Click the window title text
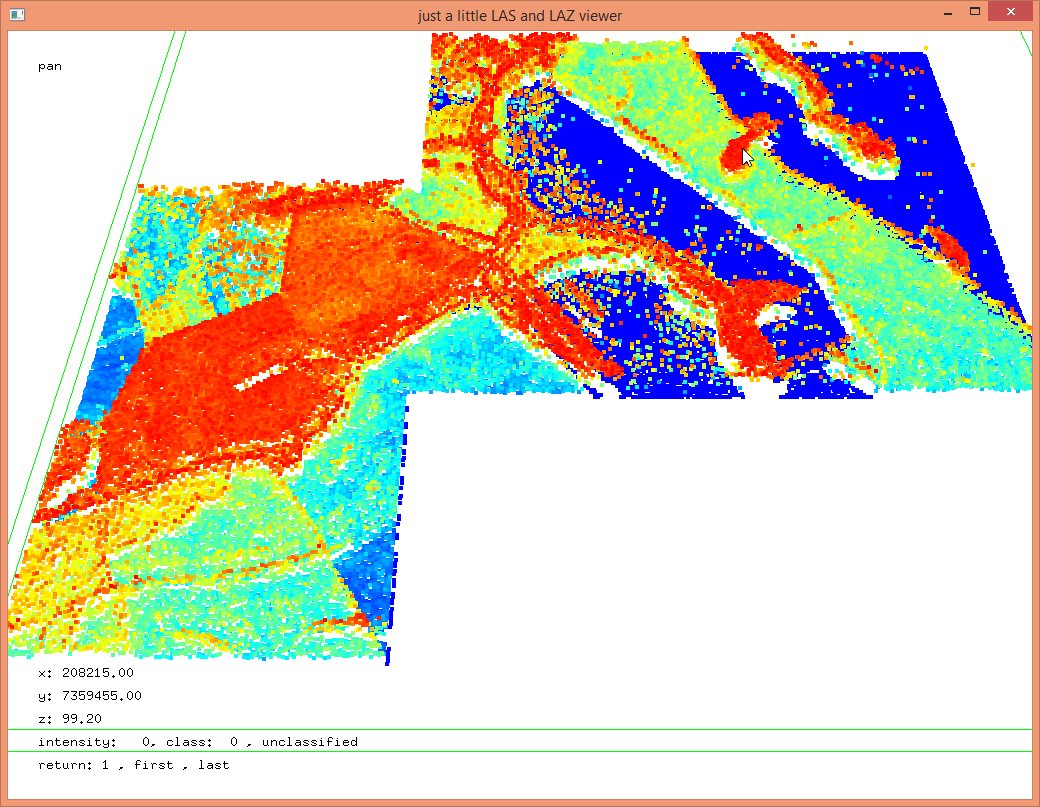Image resolution: width=1040 pixels, height=807 pixels. point(520,16)
